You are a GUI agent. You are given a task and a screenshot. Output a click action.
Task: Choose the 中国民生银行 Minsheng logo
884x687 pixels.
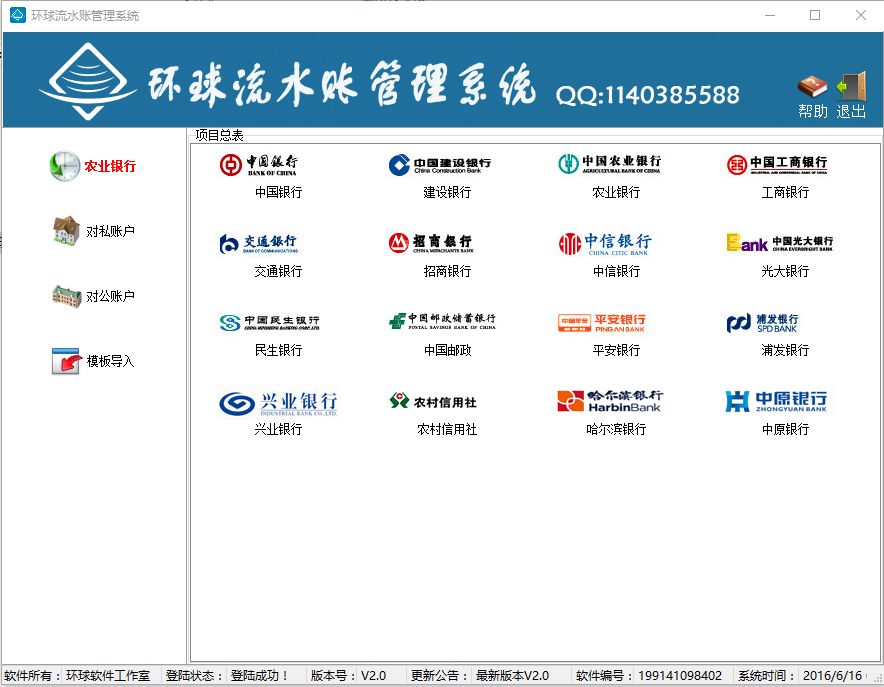click(269, 322)
